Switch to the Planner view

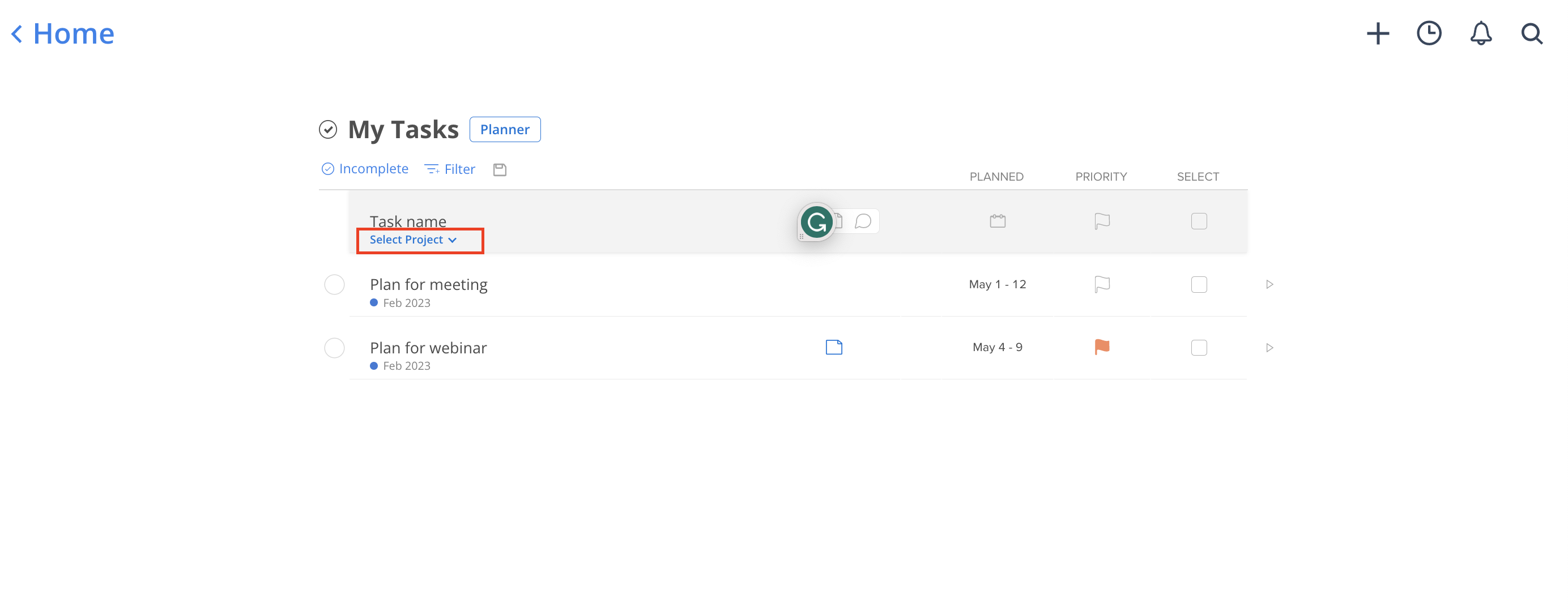505,129
